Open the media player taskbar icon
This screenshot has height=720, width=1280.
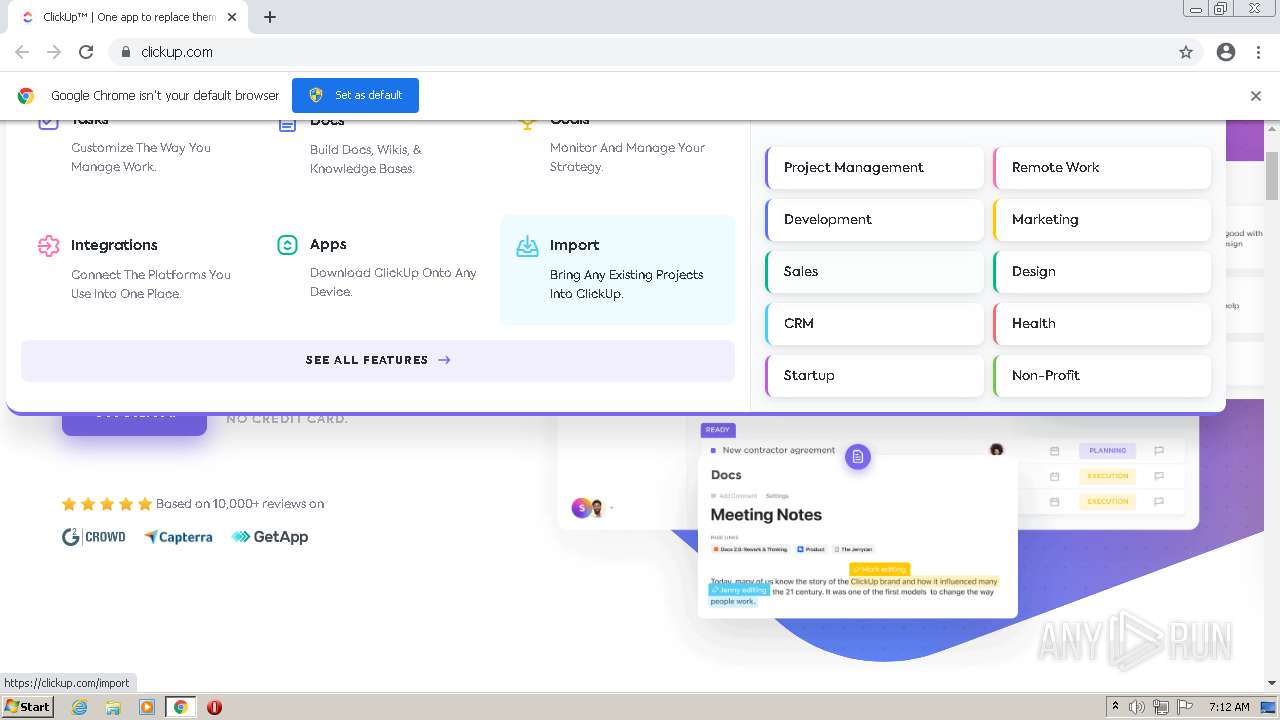(x=147, y=707)
